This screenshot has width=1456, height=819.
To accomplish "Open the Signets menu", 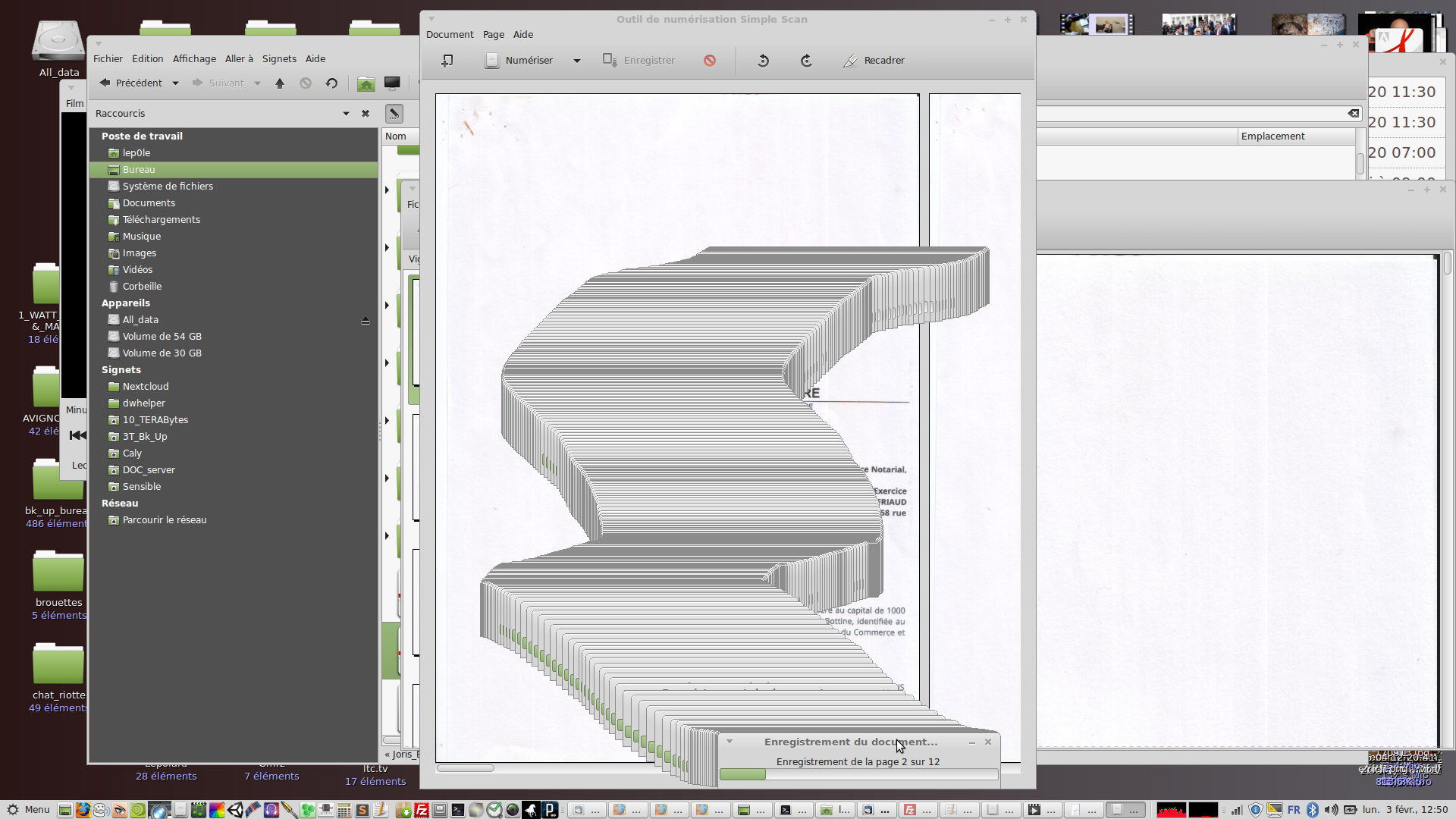I will click(279, 59).
